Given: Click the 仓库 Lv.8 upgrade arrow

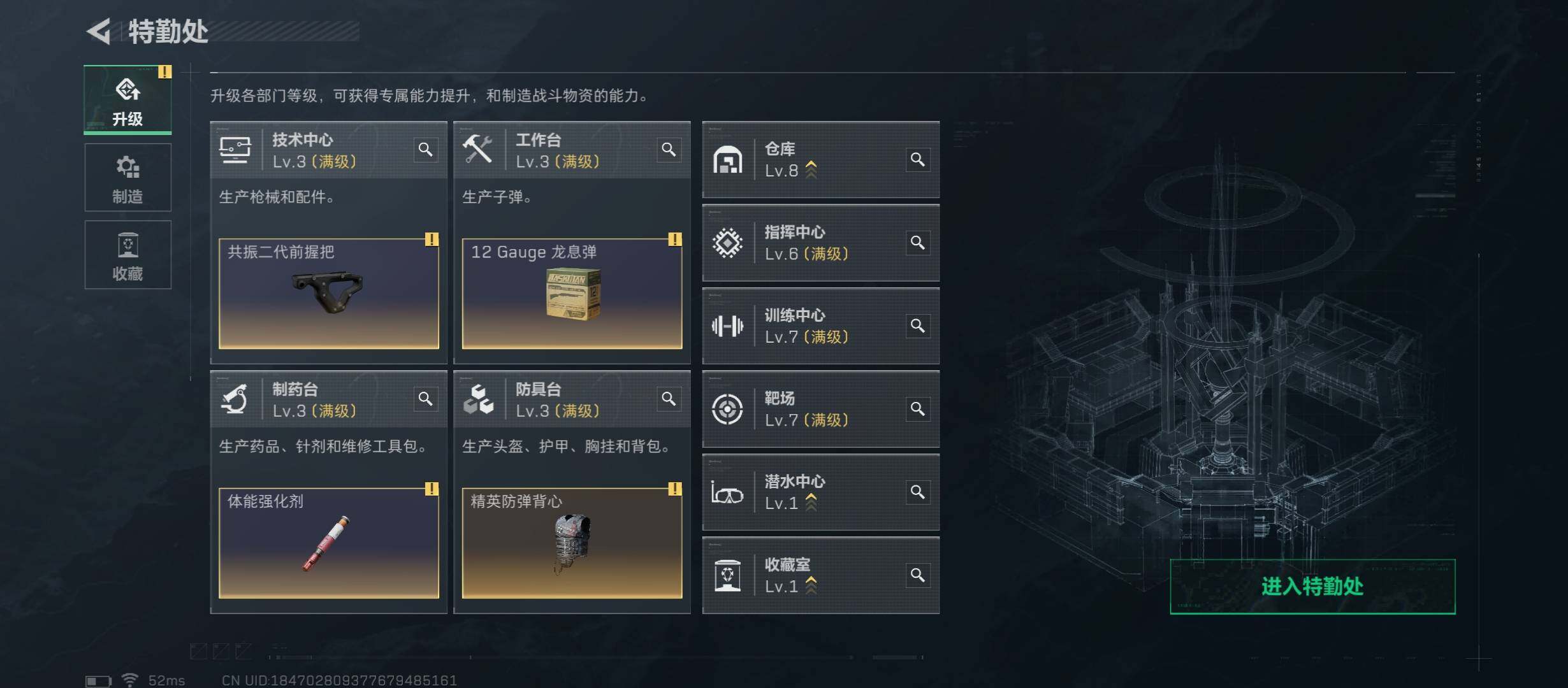Looking at the screenshot, I should pyautogui.click(x=811, y=170).
